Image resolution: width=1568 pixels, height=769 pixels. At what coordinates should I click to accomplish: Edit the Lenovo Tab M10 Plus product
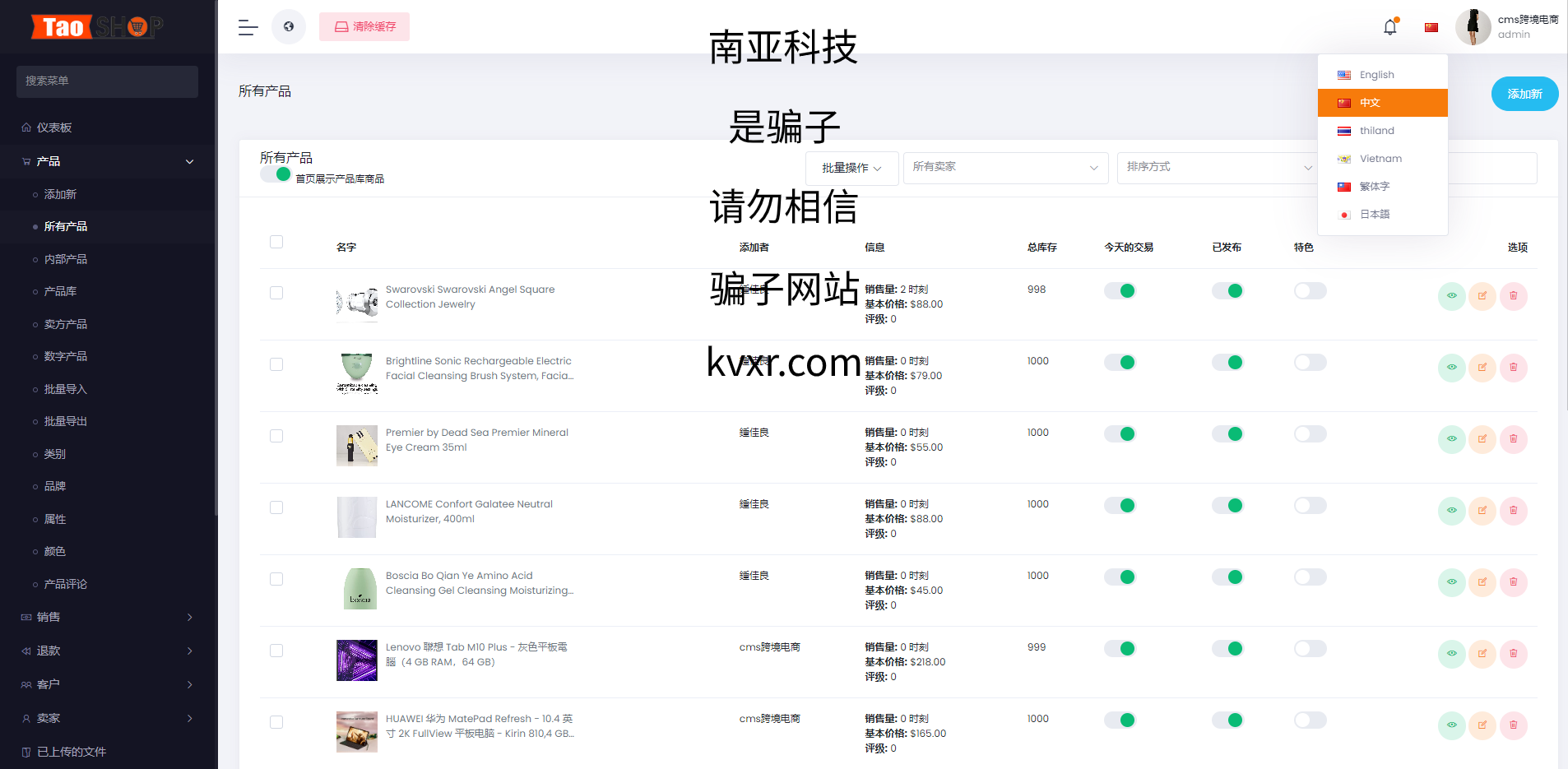(1482, 654)
